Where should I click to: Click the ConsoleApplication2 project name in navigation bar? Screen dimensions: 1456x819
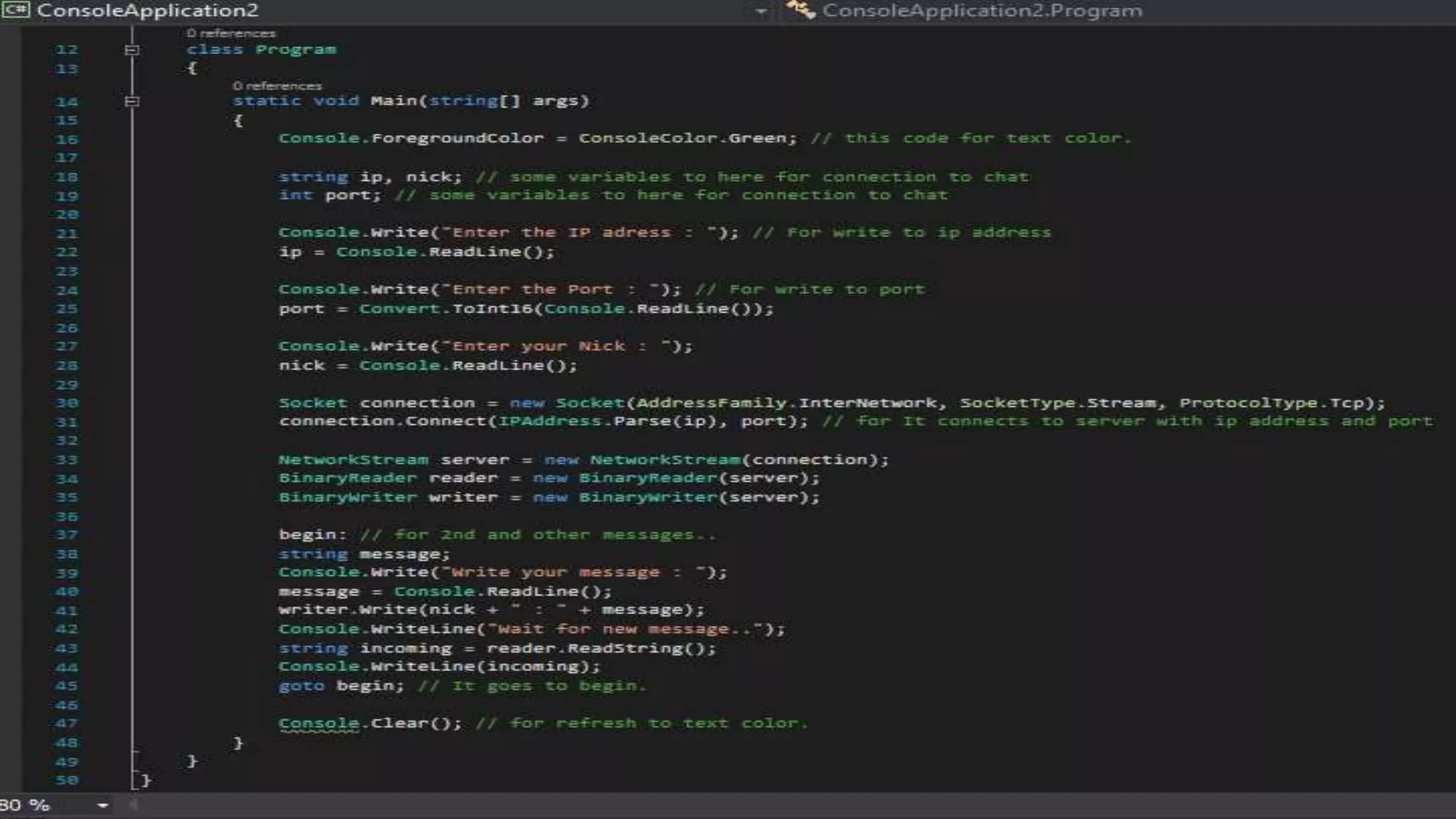pyautogui.click(x=148, y=11)
